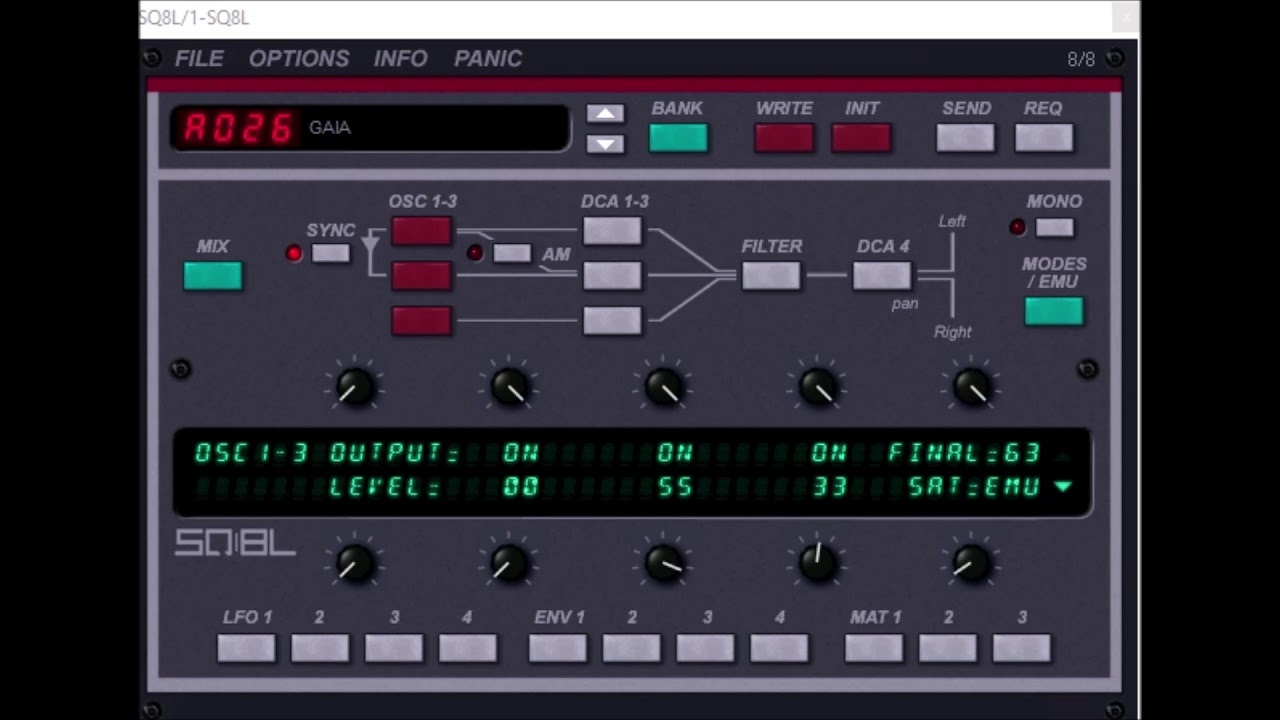Open the bottom DCA 1-3 button
The width and height of the screenshot is (1280, 720).
coord(612,320)
